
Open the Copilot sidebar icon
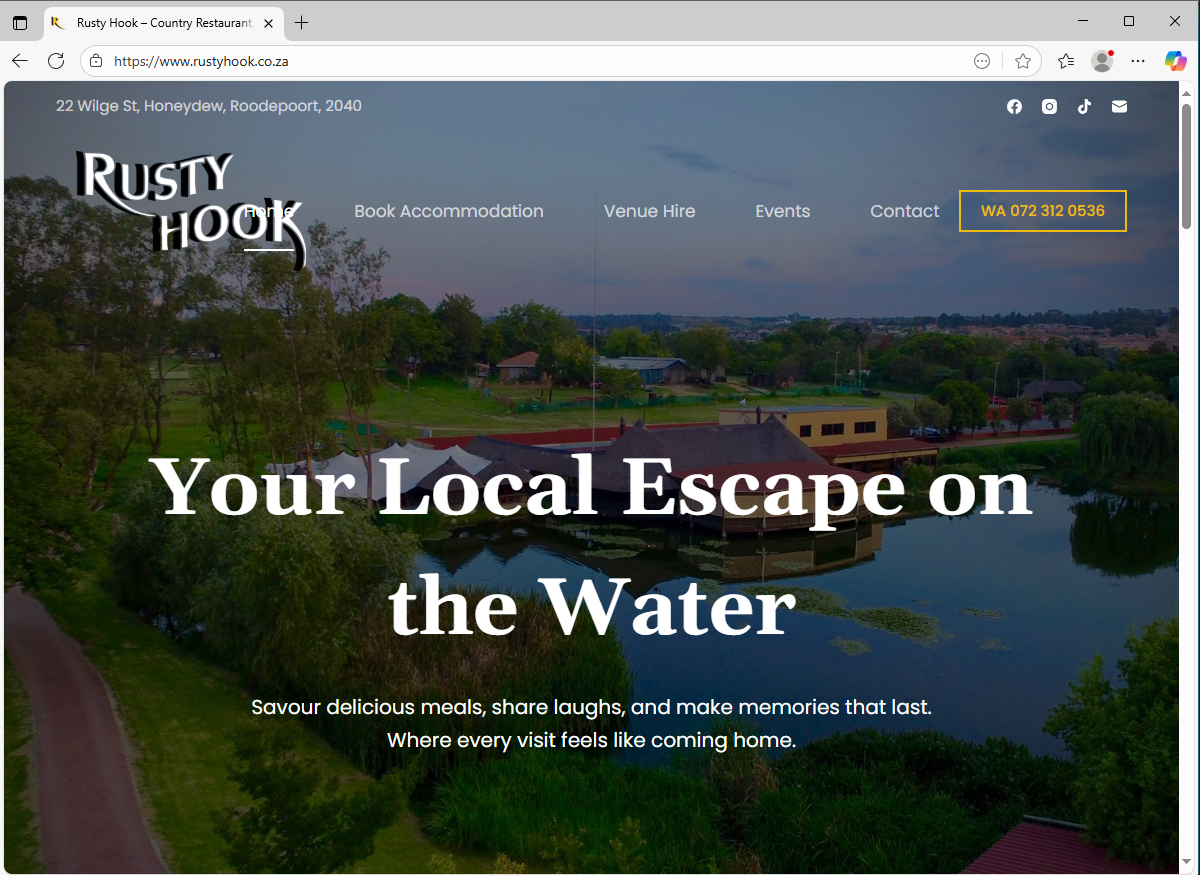coord(1175,61)
